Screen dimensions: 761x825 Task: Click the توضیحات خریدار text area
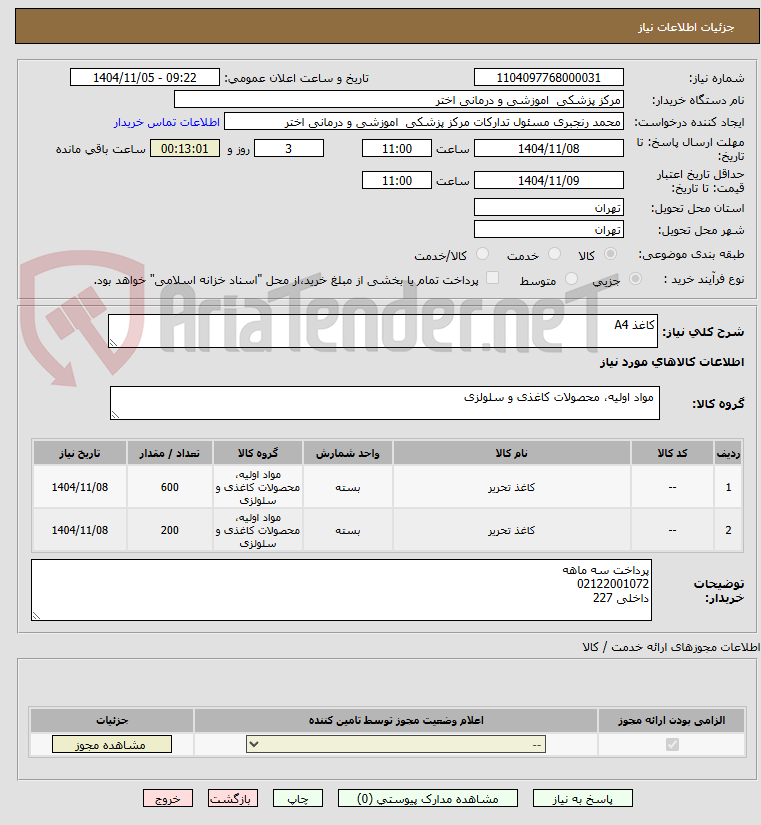[x=342, y=590]
